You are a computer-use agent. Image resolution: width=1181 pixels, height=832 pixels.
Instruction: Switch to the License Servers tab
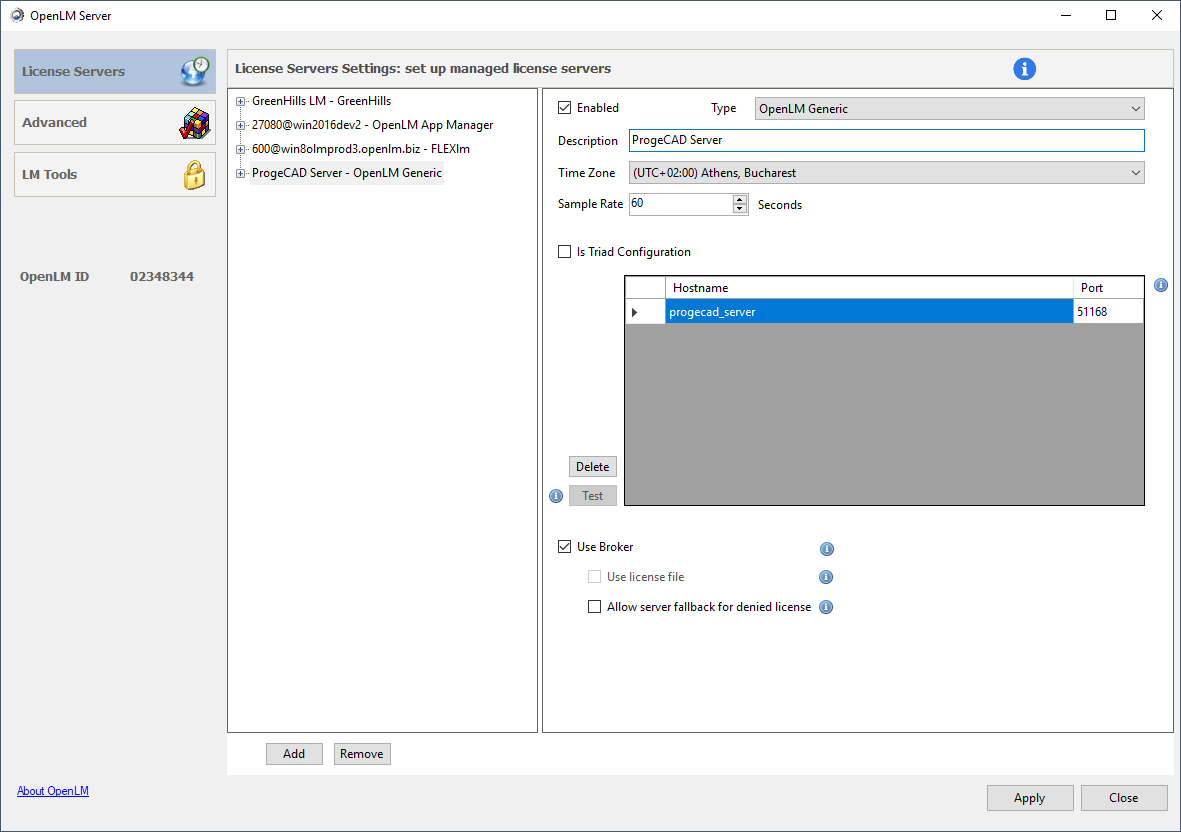coord(114,72)
